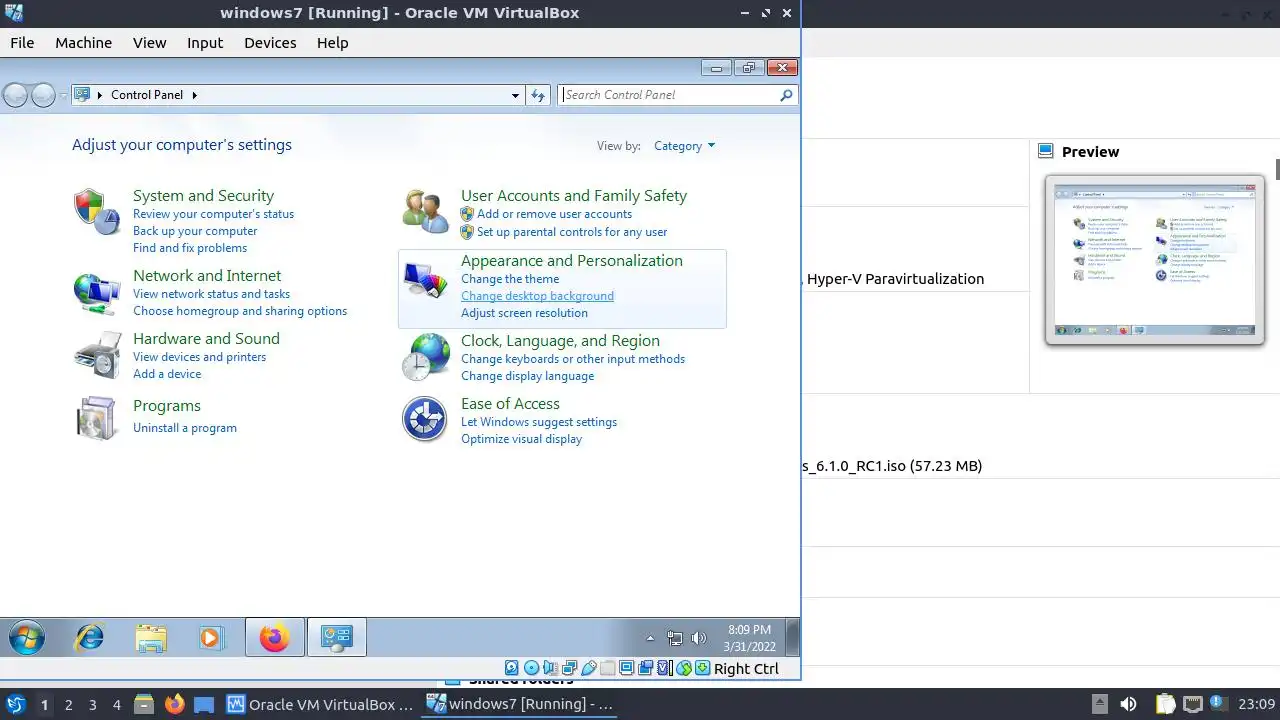This screenshot has width=1280, height=720.
Task: Open the Help menu
Action: pos(332,43)
